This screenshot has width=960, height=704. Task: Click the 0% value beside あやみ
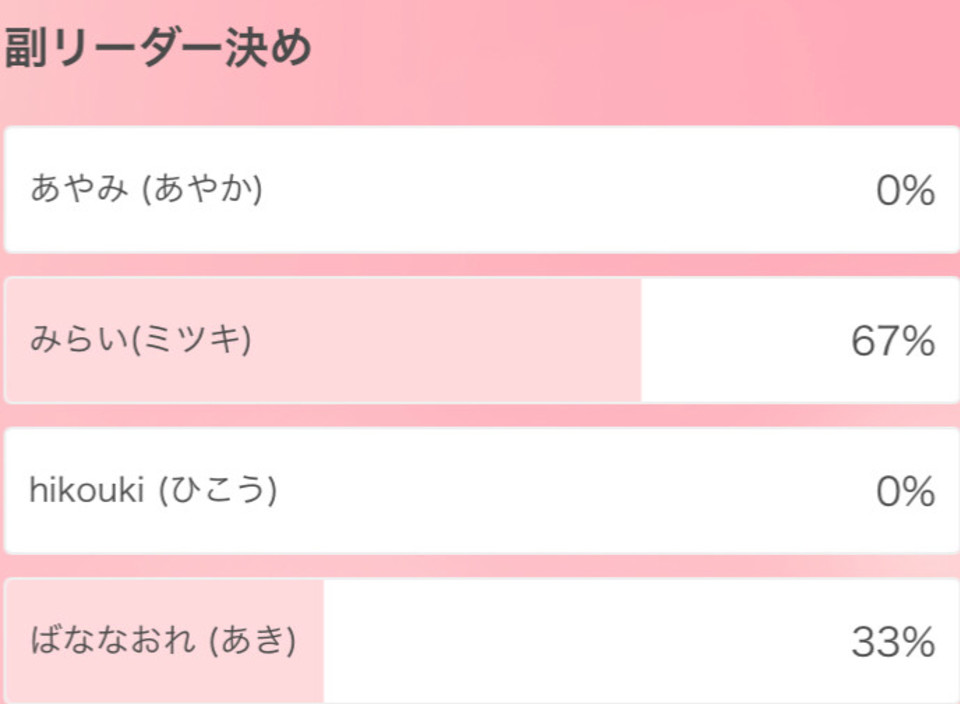pos(906,190)
